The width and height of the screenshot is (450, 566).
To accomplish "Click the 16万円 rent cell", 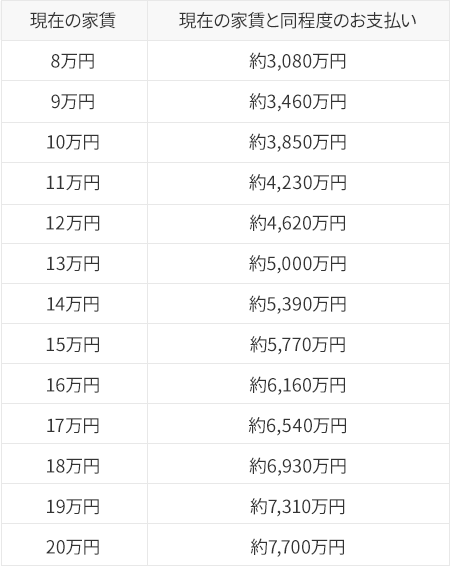I will (x=73, y=384).
